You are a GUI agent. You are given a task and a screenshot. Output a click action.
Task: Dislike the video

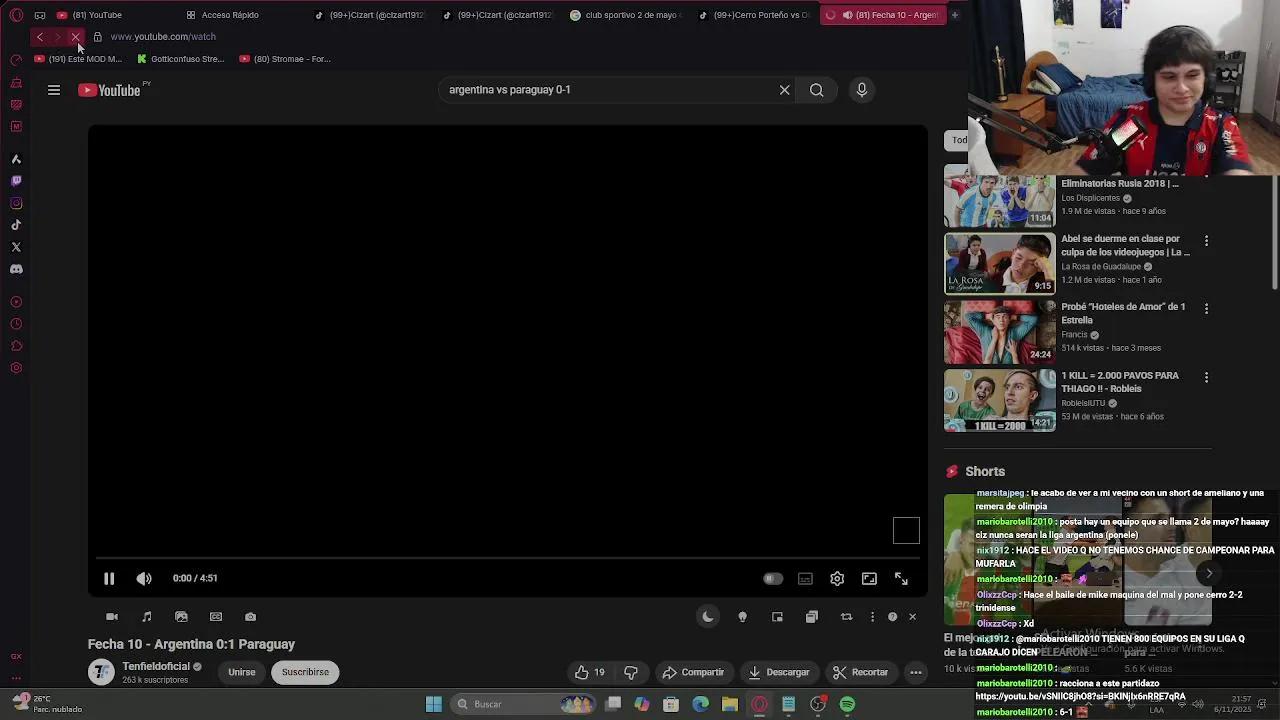click(x=631, y=673)
